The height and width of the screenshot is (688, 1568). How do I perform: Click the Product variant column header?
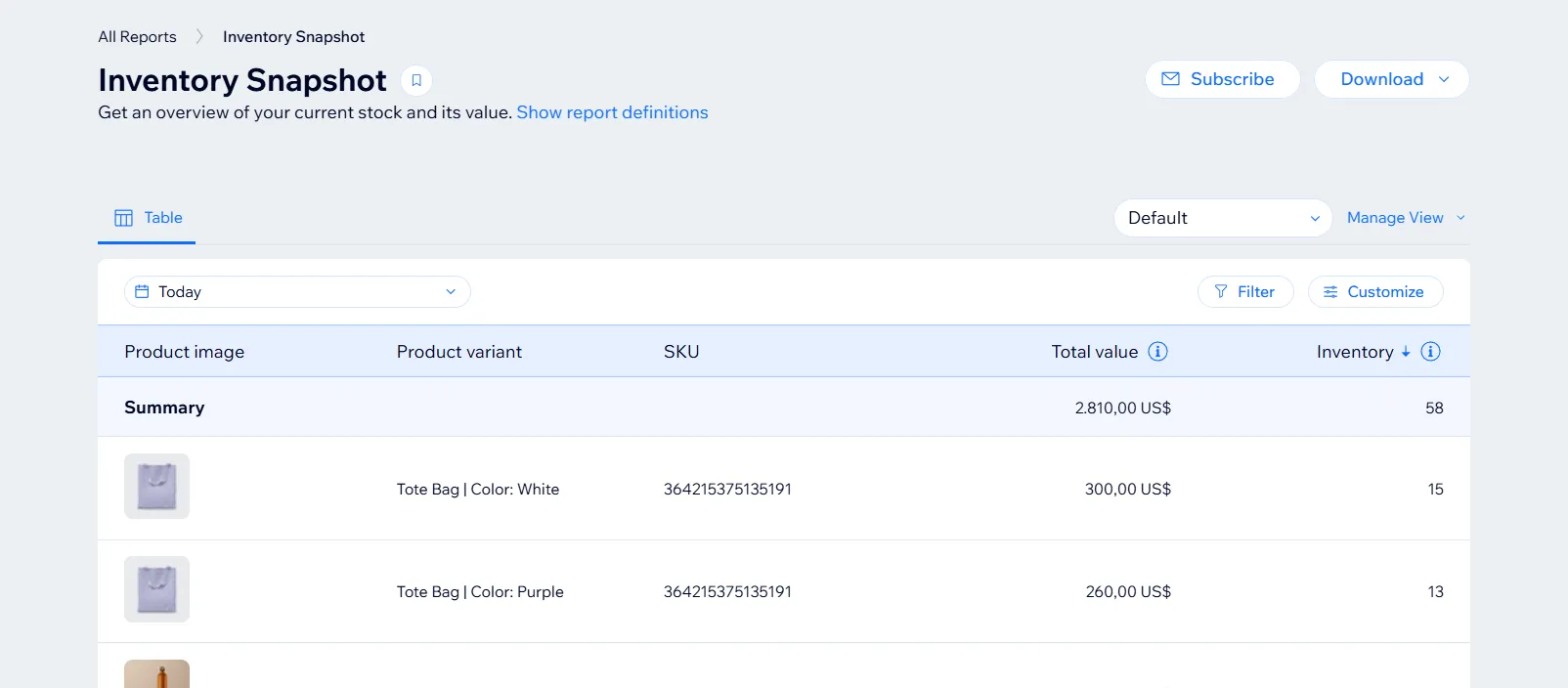click(x=459, y=352)
